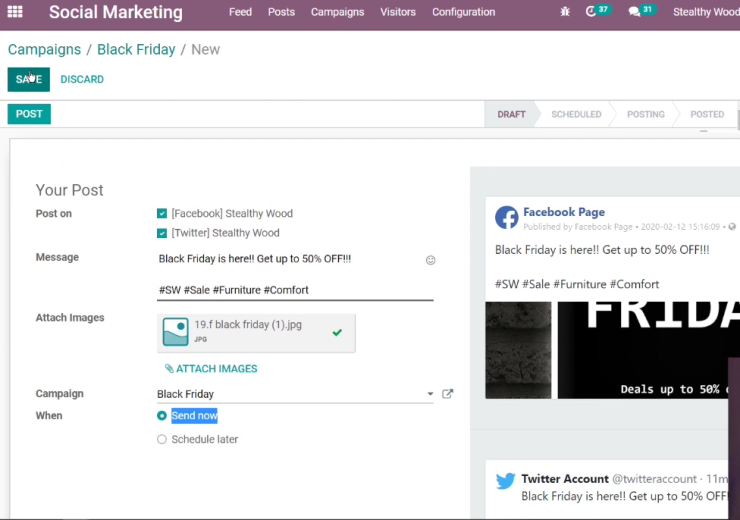
Task: Click the DISCARD button
Action: (82, 79)
